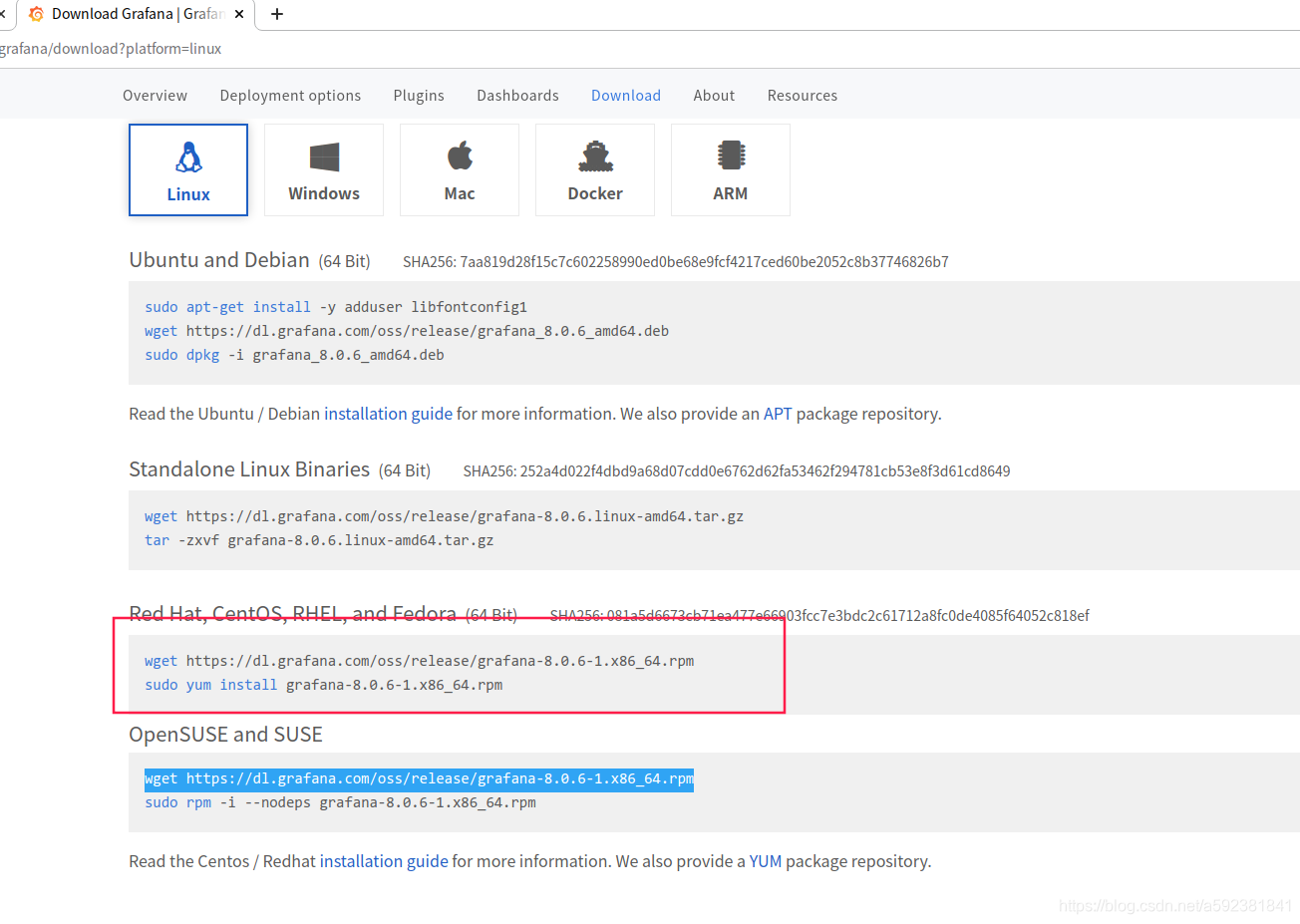Image resolution: width=1300 pixels, height=924 pixels.
Task: Click the Red Hat, CentOS, RHEL, and Fedora heading
Action: (x=292, y=613)
